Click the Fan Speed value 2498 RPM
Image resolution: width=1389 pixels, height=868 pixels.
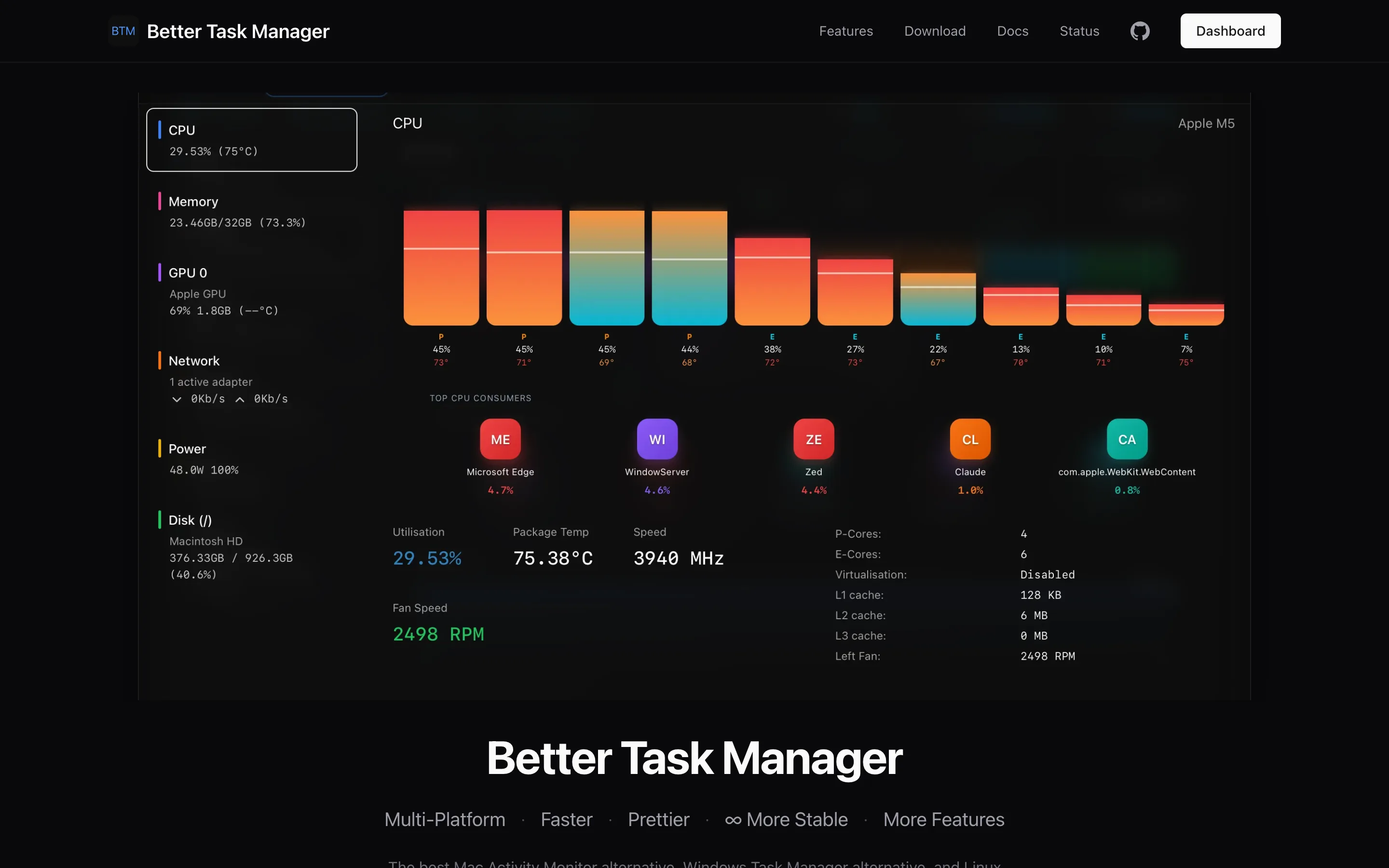point(438,634)
